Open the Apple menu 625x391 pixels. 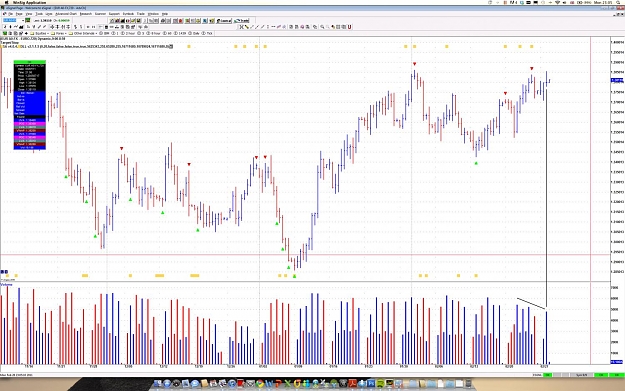tap(6, 2)
